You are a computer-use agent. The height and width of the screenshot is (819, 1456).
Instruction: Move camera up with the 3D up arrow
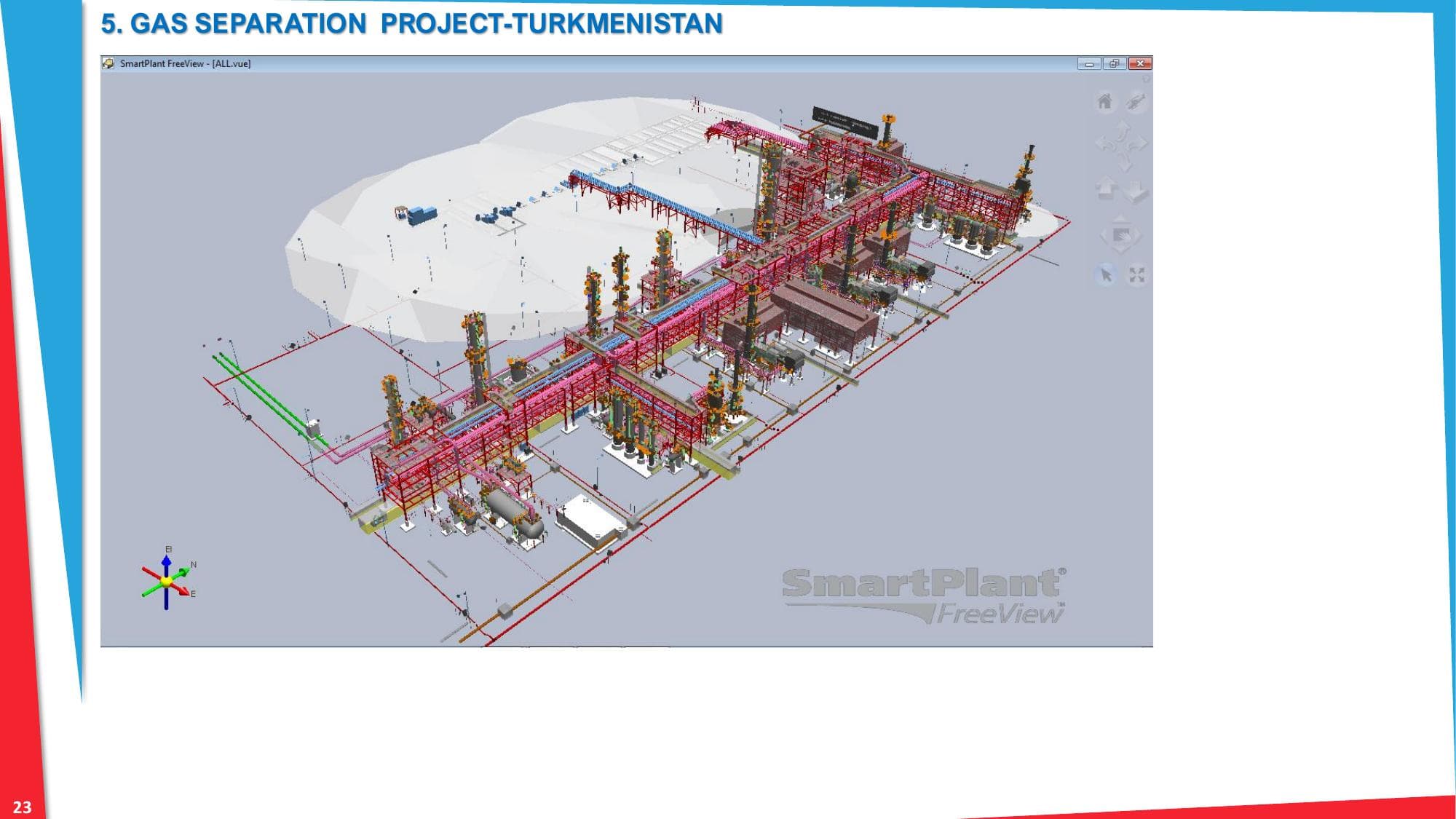pyautogui.click(x=1107, y=189)
